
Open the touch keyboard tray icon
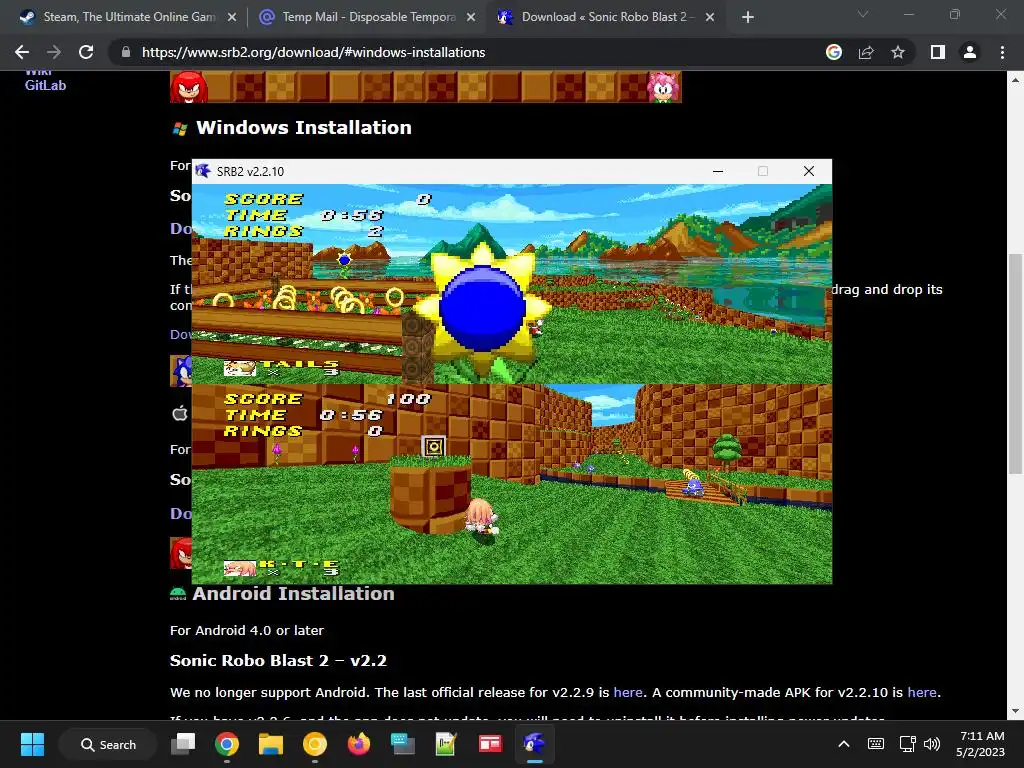[876, 744]
